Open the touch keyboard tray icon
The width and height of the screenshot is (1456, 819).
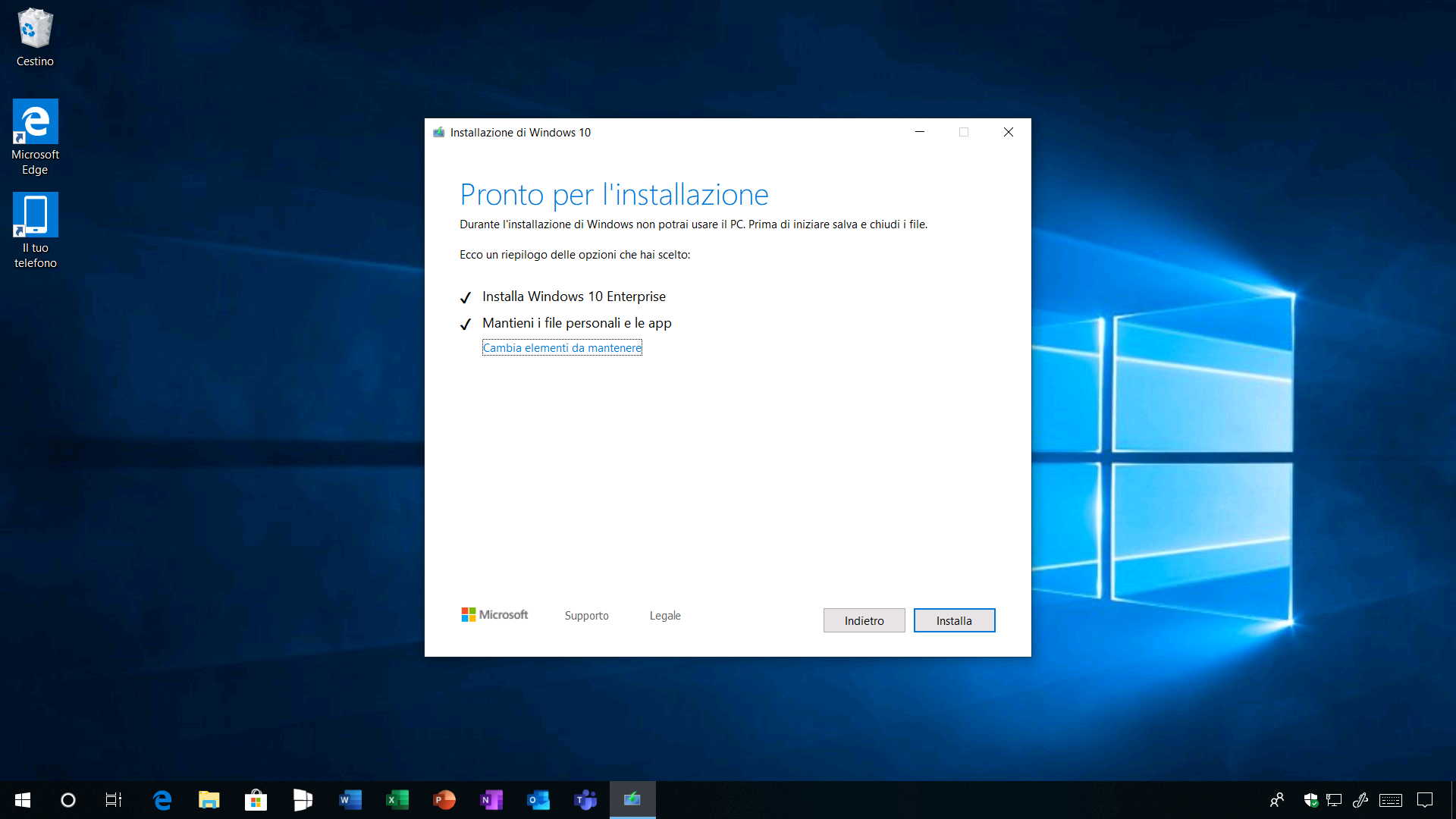1391,800
